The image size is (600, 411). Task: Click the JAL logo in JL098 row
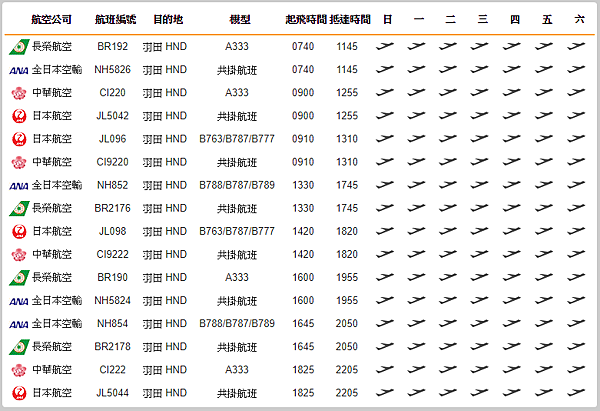[x=19, y=232]
